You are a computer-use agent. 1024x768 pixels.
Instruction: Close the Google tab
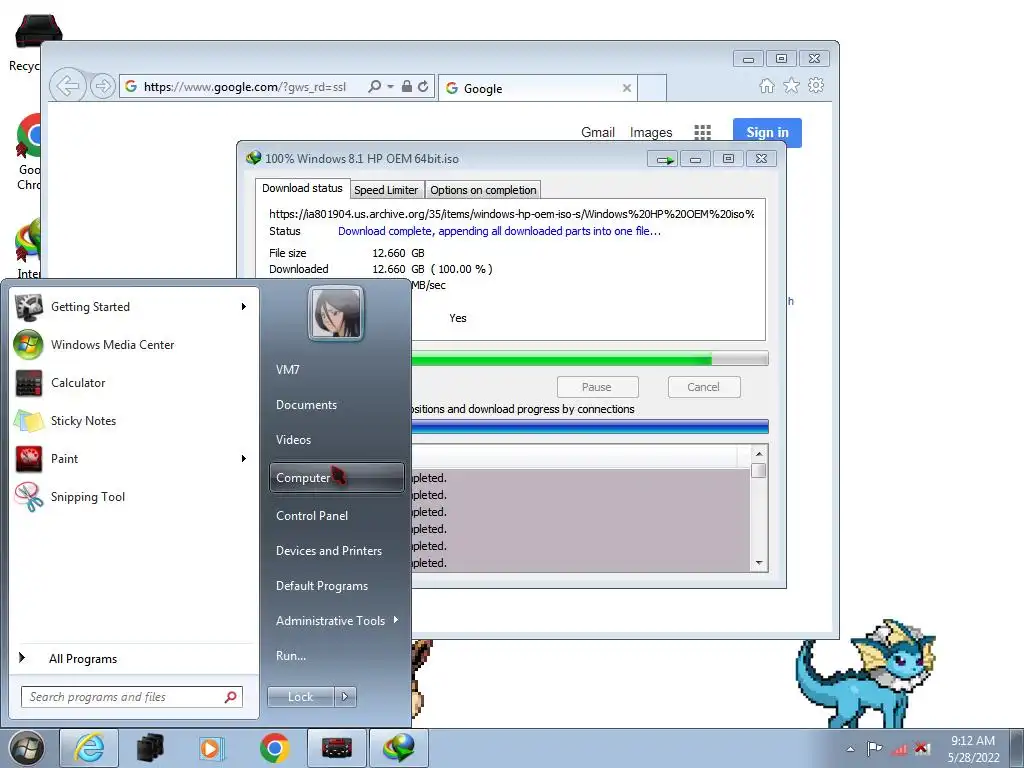627,88
